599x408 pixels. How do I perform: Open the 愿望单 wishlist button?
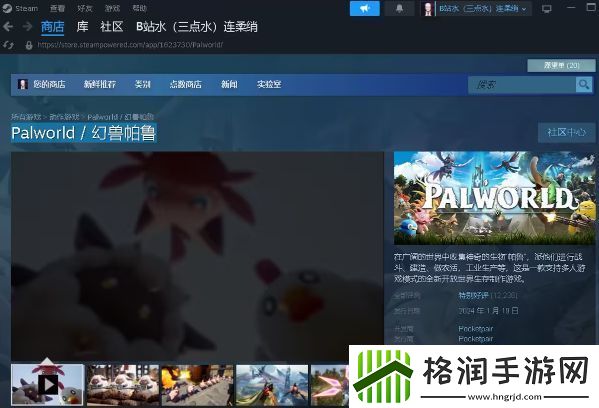pos(561,65)
